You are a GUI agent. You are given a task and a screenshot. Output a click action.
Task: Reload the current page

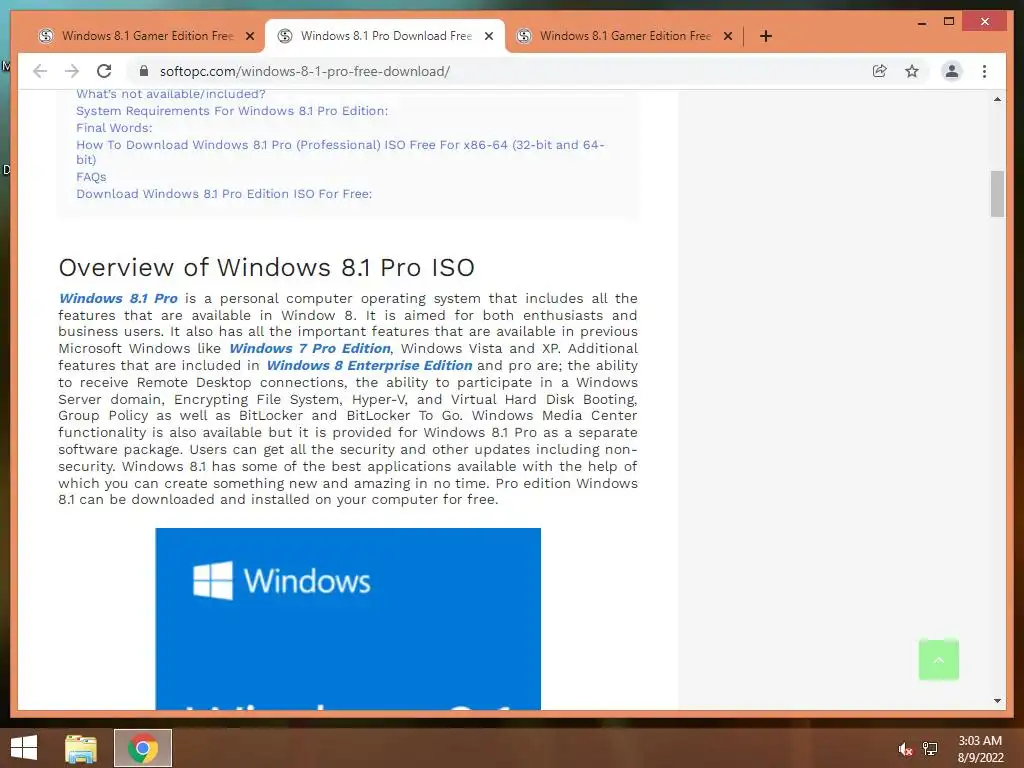click(x=104, y=71)
